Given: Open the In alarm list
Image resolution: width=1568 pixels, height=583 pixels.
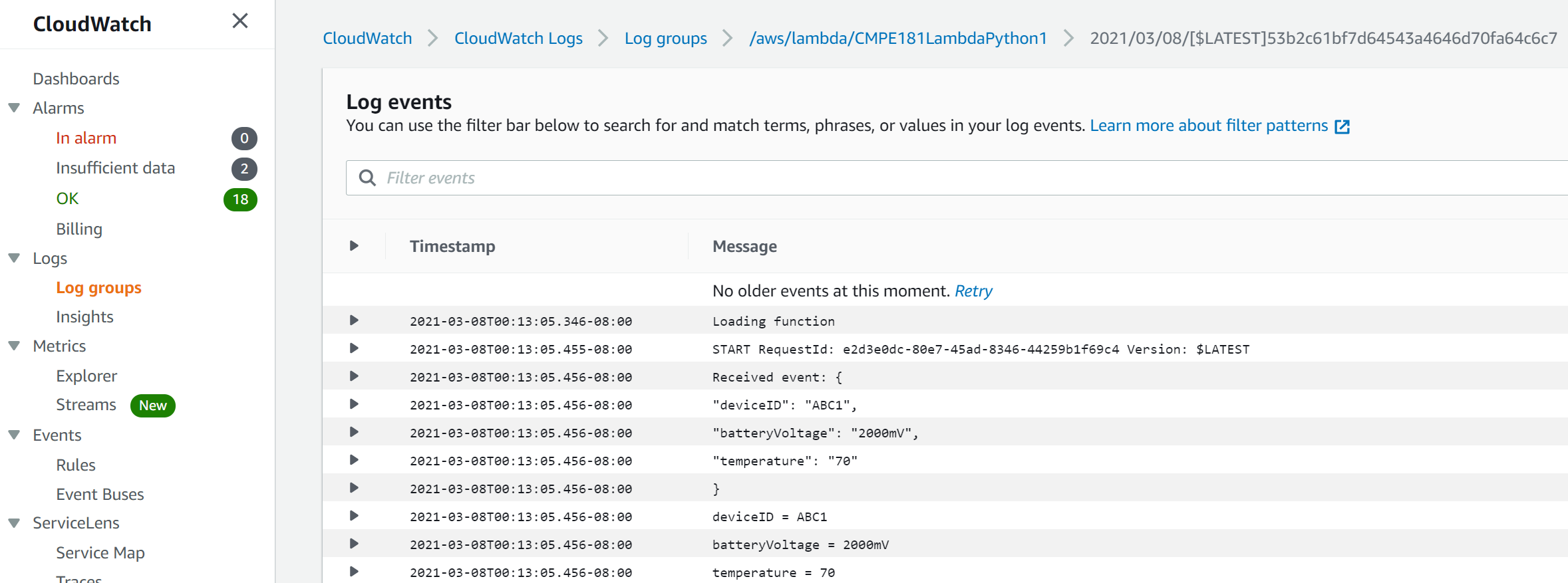Looking at the screenshot, I should coord(86,138).
